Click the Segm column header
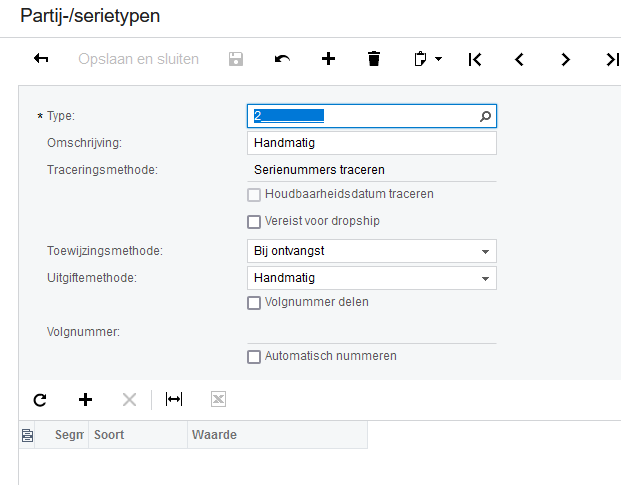This screenshot has width=621, height=485. pyautogui.click(x=62, y=435)
